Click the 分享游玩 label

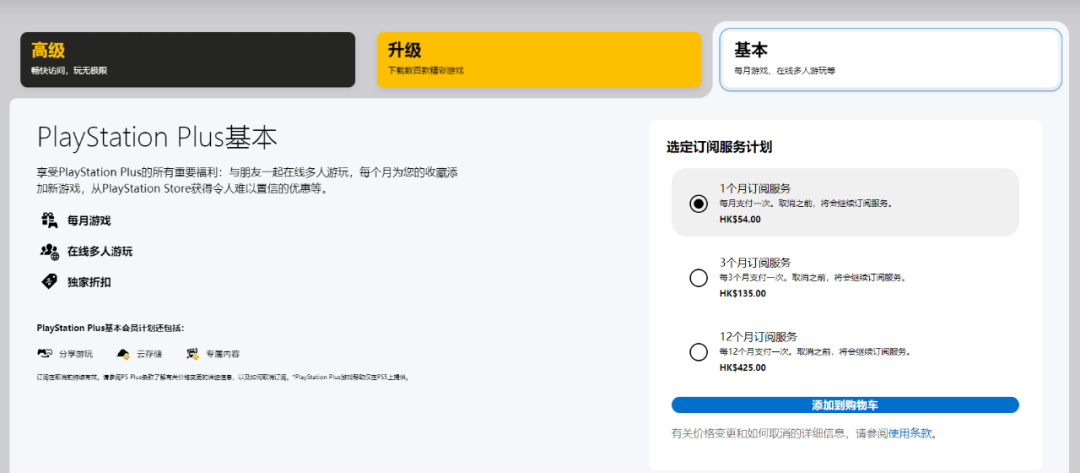pos(76,354)
